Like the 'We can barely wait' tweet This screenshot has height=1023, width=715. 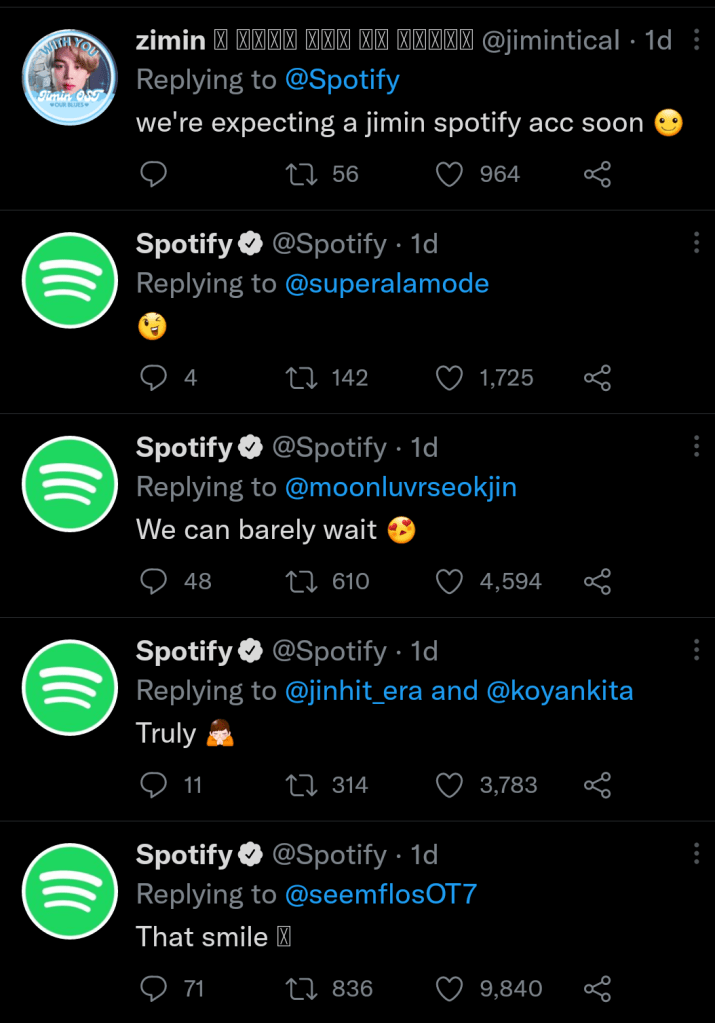coord(451,581)
